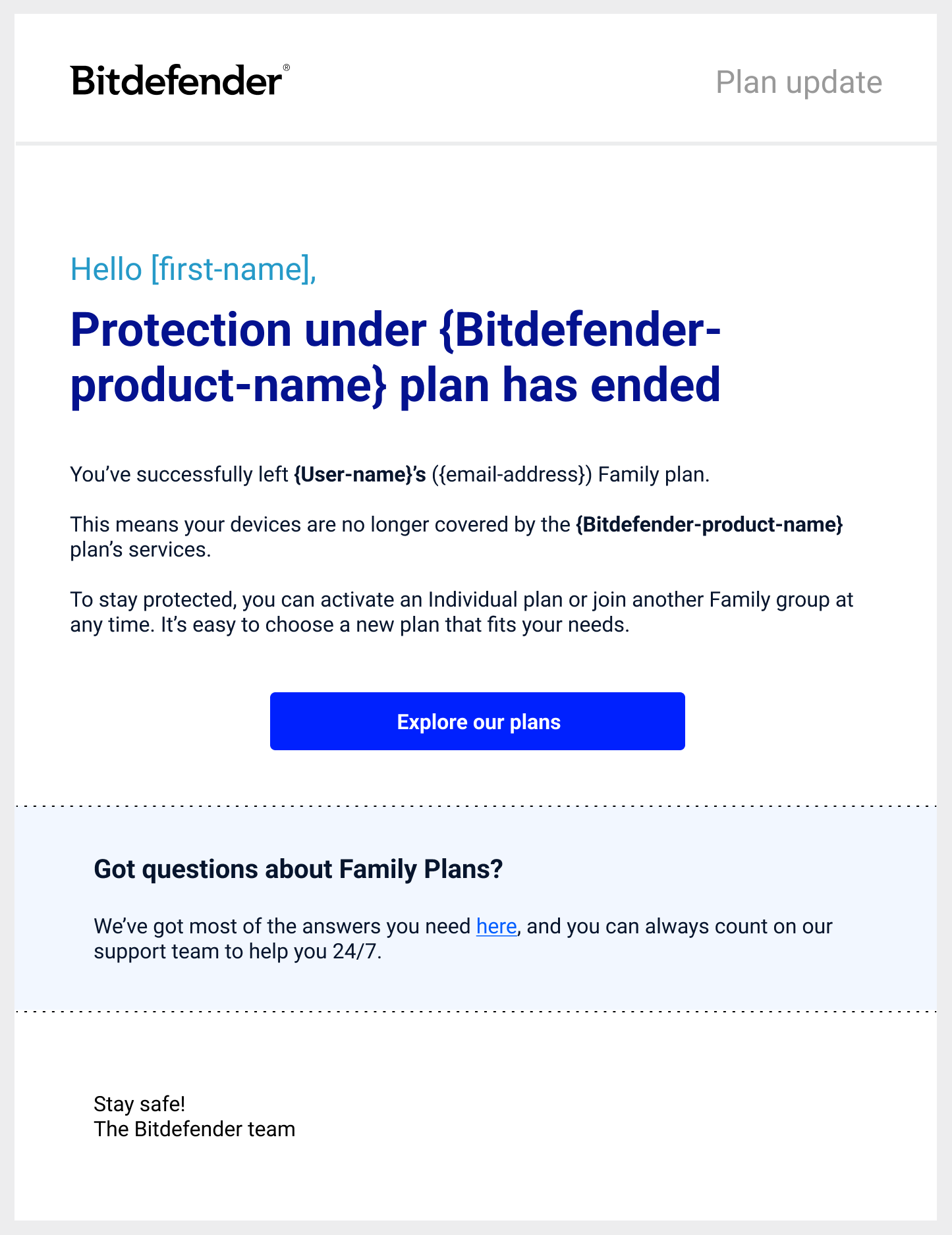This screenshot has height=1235, width=952.
Task: Click the Hello [first-name] greeting
Action: tap(193, 269)
